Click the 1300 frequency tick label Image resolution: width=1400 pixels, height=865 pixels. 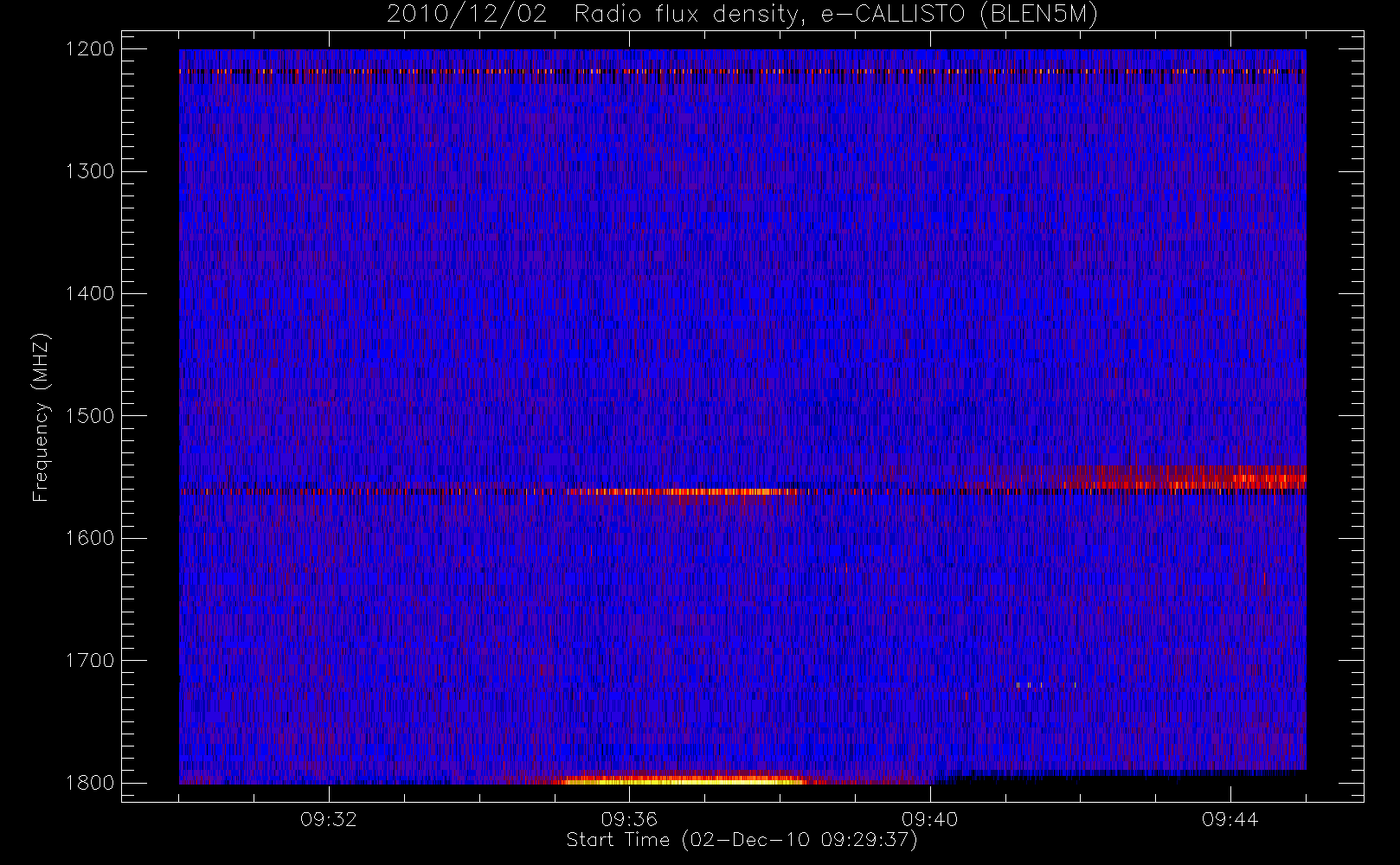tap(90, 171)
